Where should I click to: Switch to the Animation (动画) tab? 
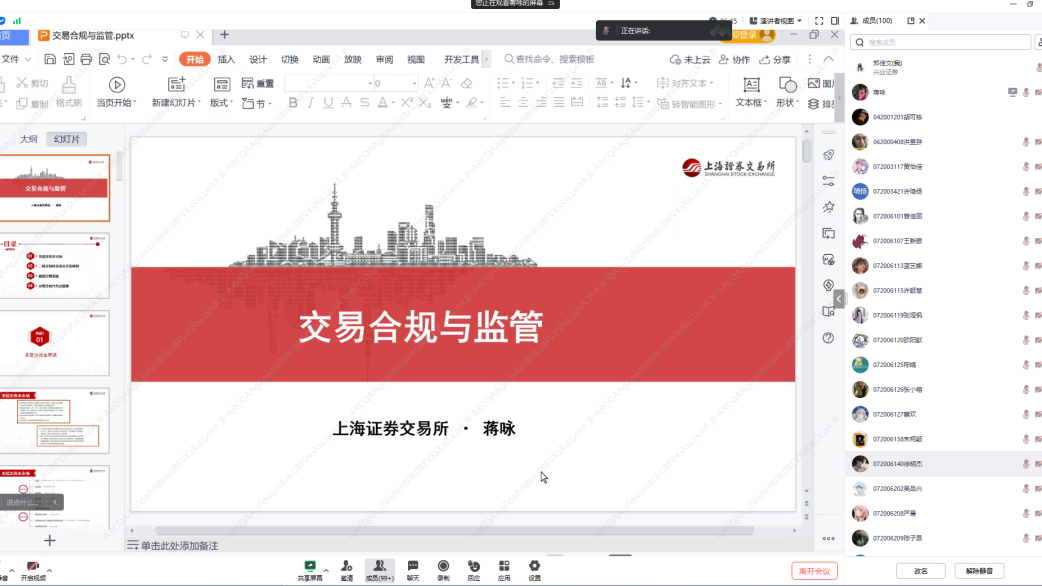point(321,59)
